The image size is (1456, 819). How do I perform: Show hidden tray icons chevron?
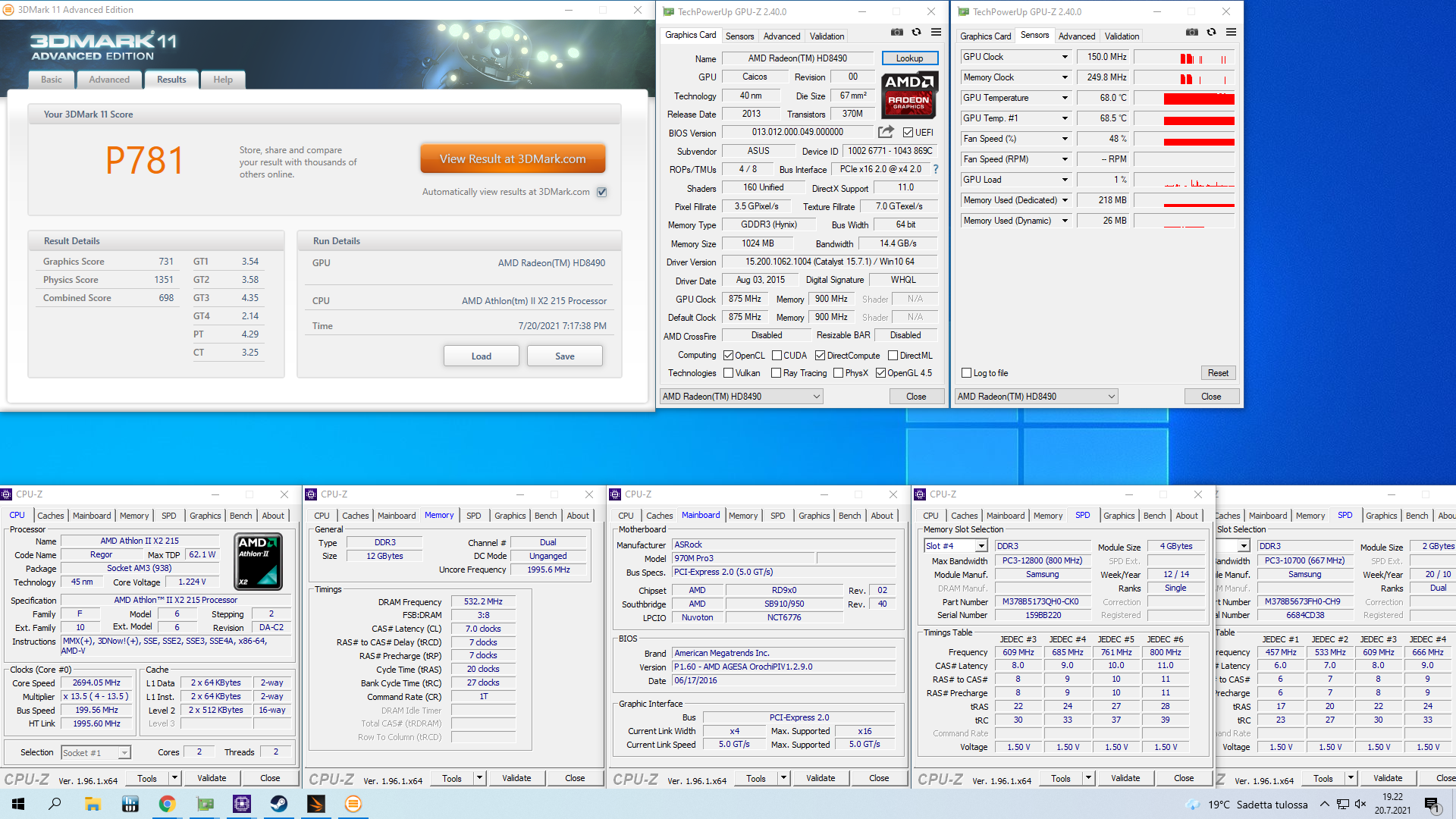point(1324,804)
